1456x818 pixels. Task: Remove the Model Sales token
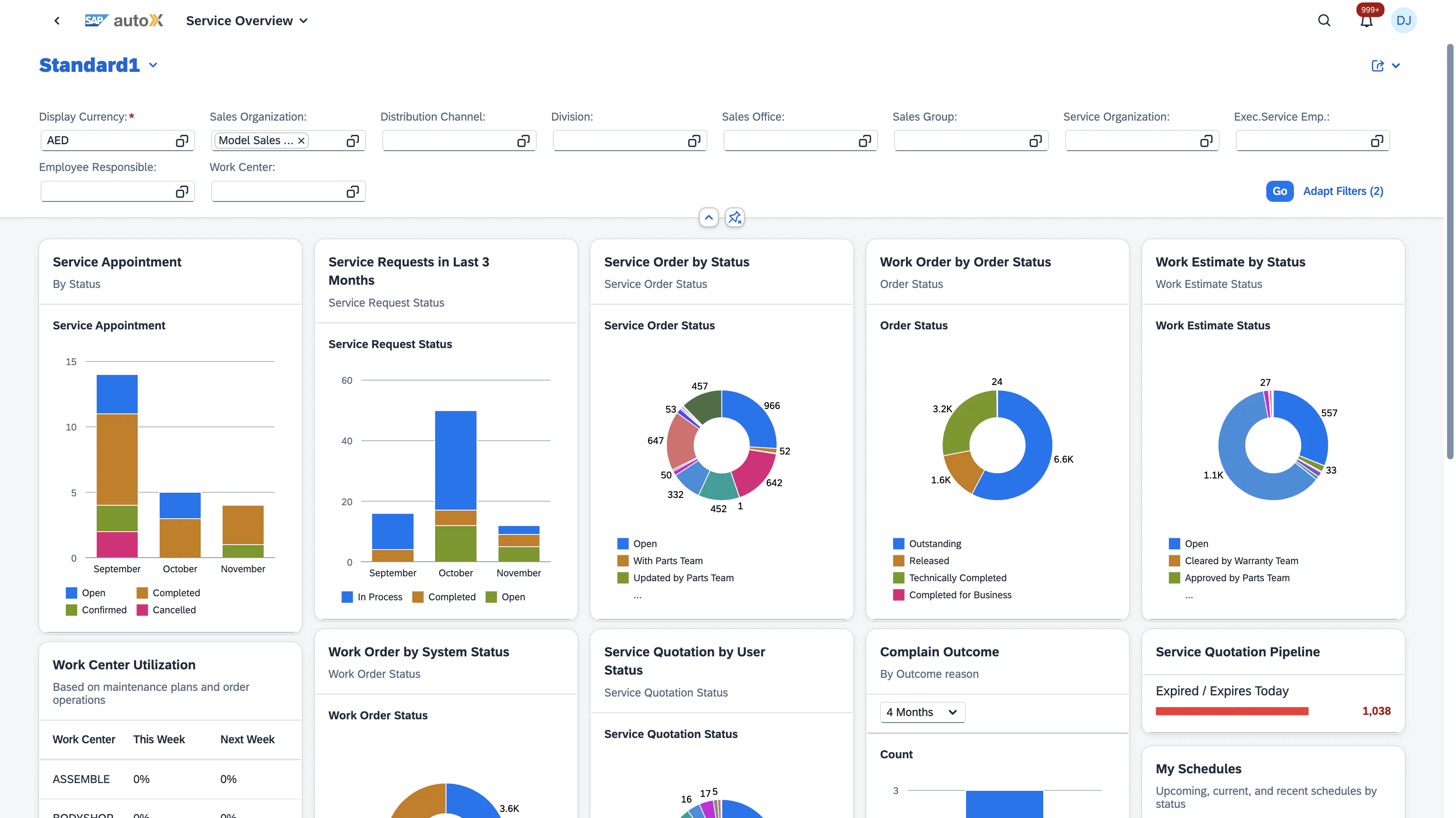[x=301, y=141]
